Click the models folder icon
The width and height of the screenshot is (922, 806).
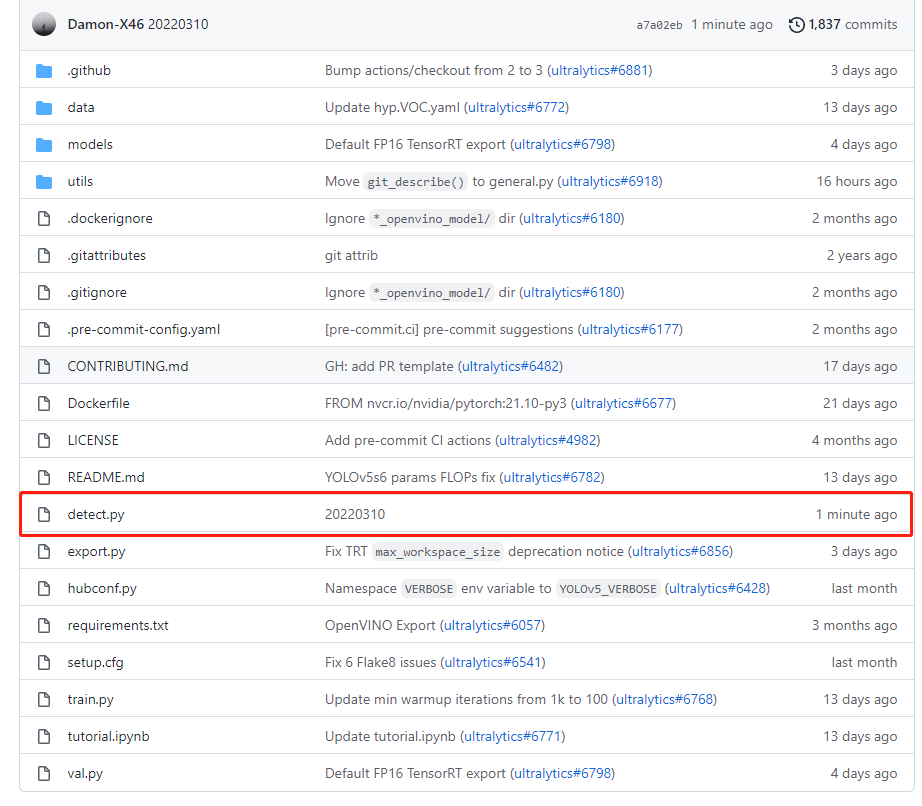pos(44,145)
